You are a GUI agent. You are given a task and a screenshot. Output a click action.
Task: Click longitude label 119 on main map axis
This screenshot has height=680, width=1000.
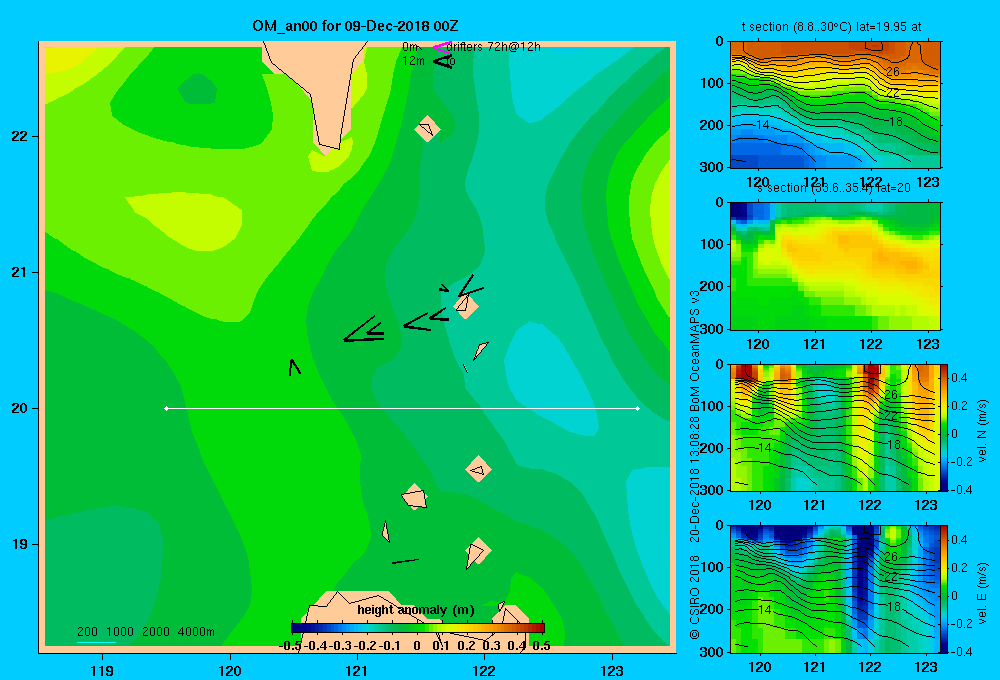point(103,670)
